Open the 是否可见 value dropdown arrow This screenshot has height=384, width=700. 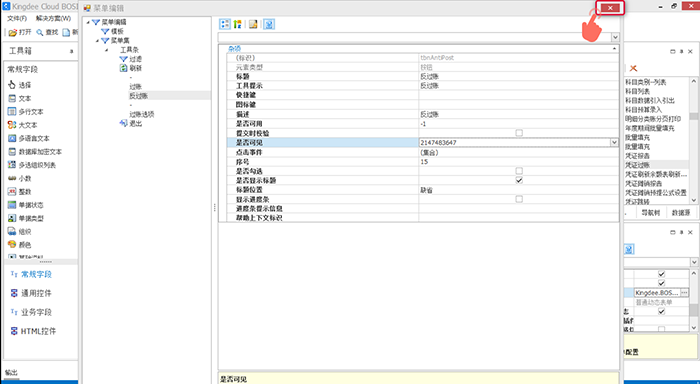[x=614, y=142]
